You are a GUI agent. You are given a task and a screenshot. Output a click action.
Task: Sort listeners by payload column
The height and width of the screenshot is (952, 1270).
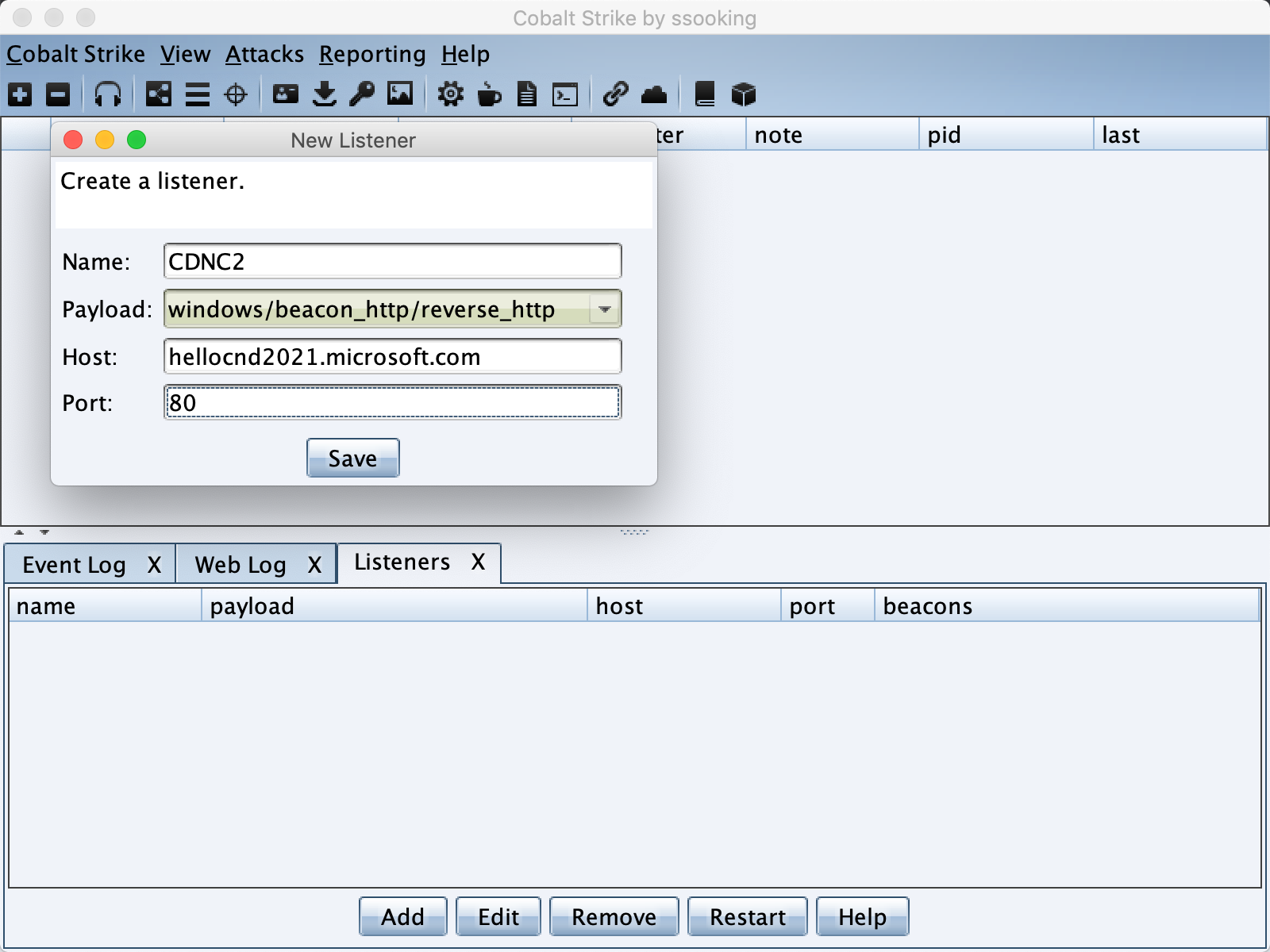[394, 605]
